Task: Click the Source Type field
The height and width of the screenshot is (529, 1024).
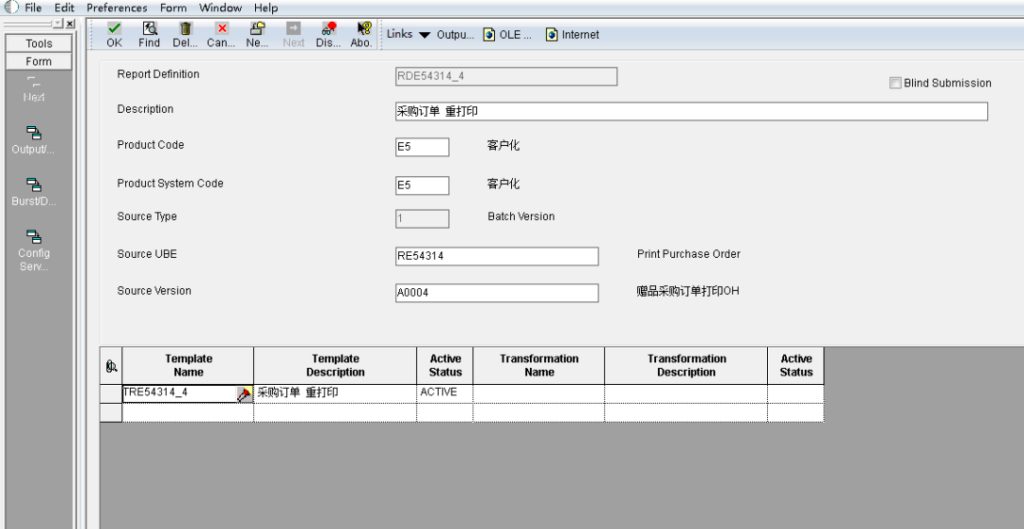Action: [x=422, y=219]
